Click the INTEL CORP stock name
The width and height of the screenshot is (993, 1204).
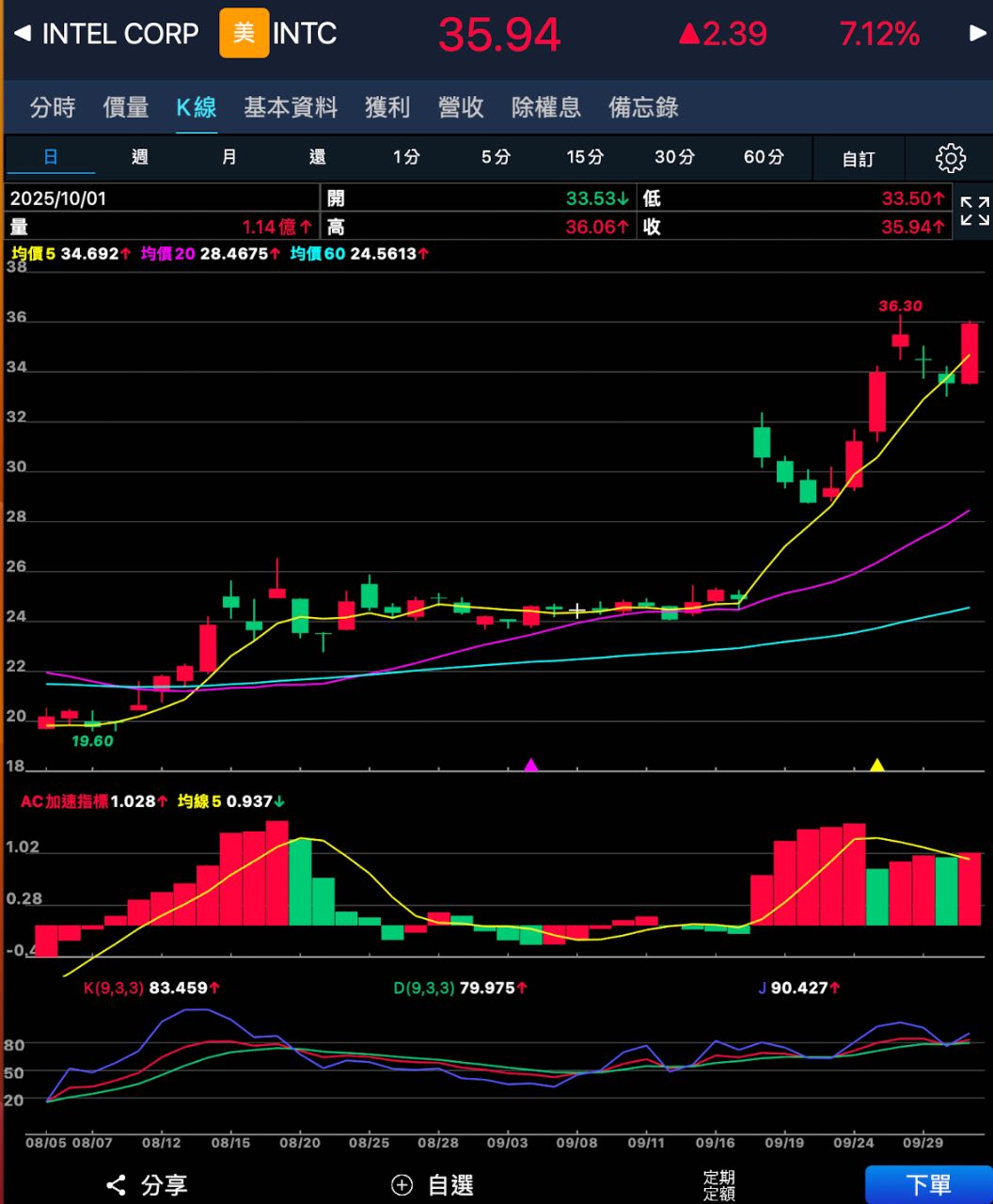[120, 34]
